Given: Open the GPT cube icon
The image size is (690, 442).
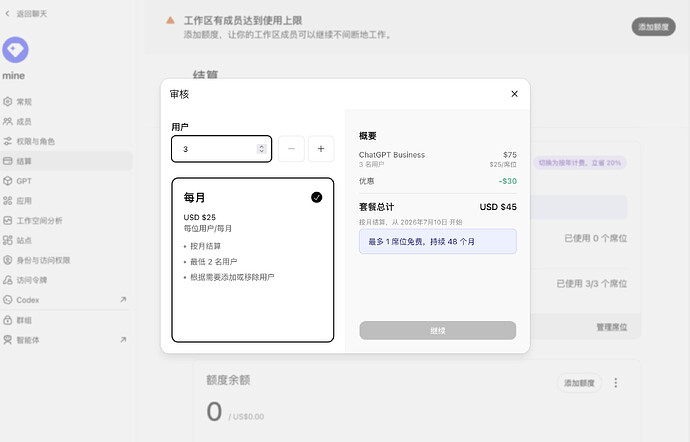Looking at the screenshot, I should tap(7, 181).
